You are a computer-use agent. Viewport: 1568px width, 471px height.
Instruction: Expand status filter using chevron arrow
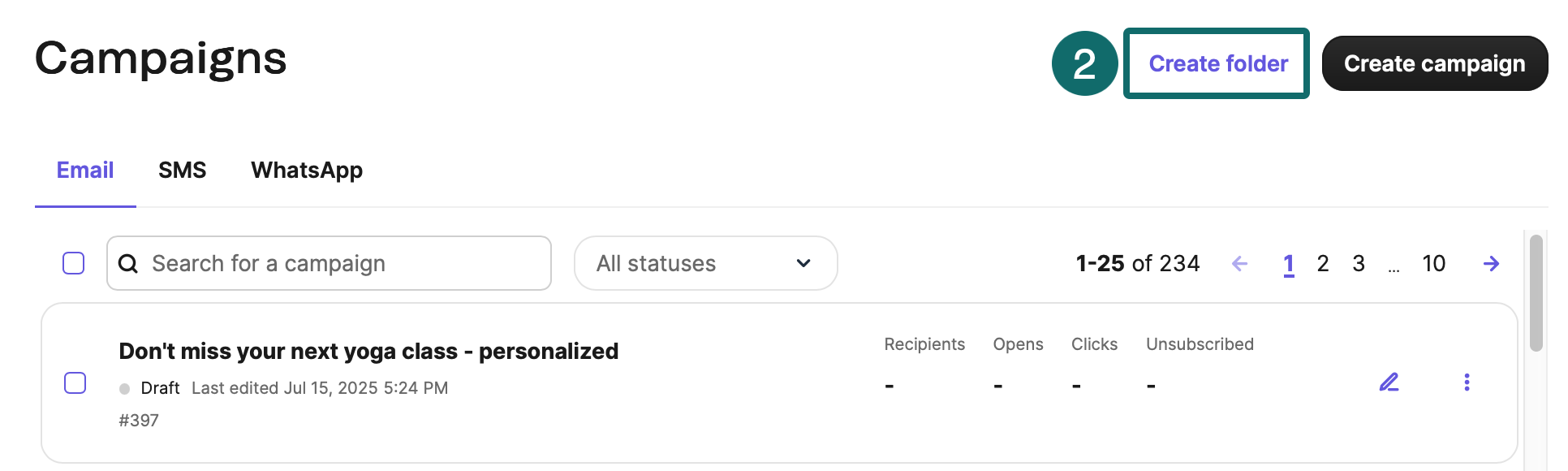pyautogui.click(x=803, y=263)
